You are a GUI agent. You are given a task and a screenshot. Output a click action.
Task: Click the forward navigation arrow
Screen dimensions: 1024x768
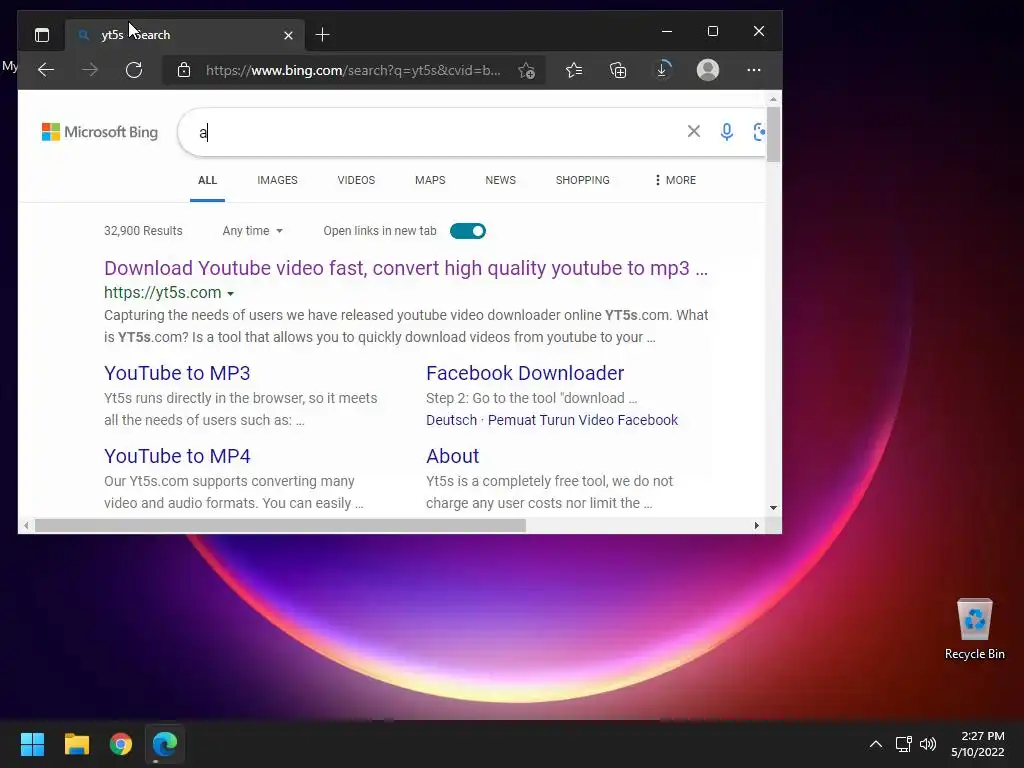point(90,70)
